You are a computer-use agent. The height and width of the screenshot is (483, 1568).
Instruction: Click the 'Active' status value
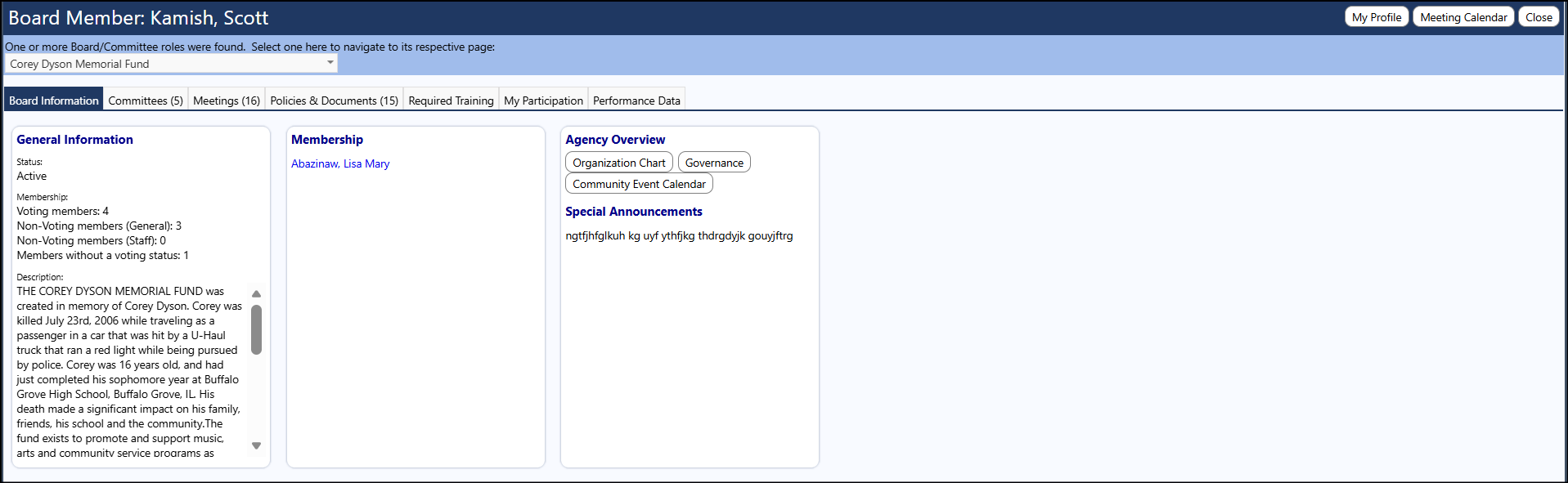31,176
